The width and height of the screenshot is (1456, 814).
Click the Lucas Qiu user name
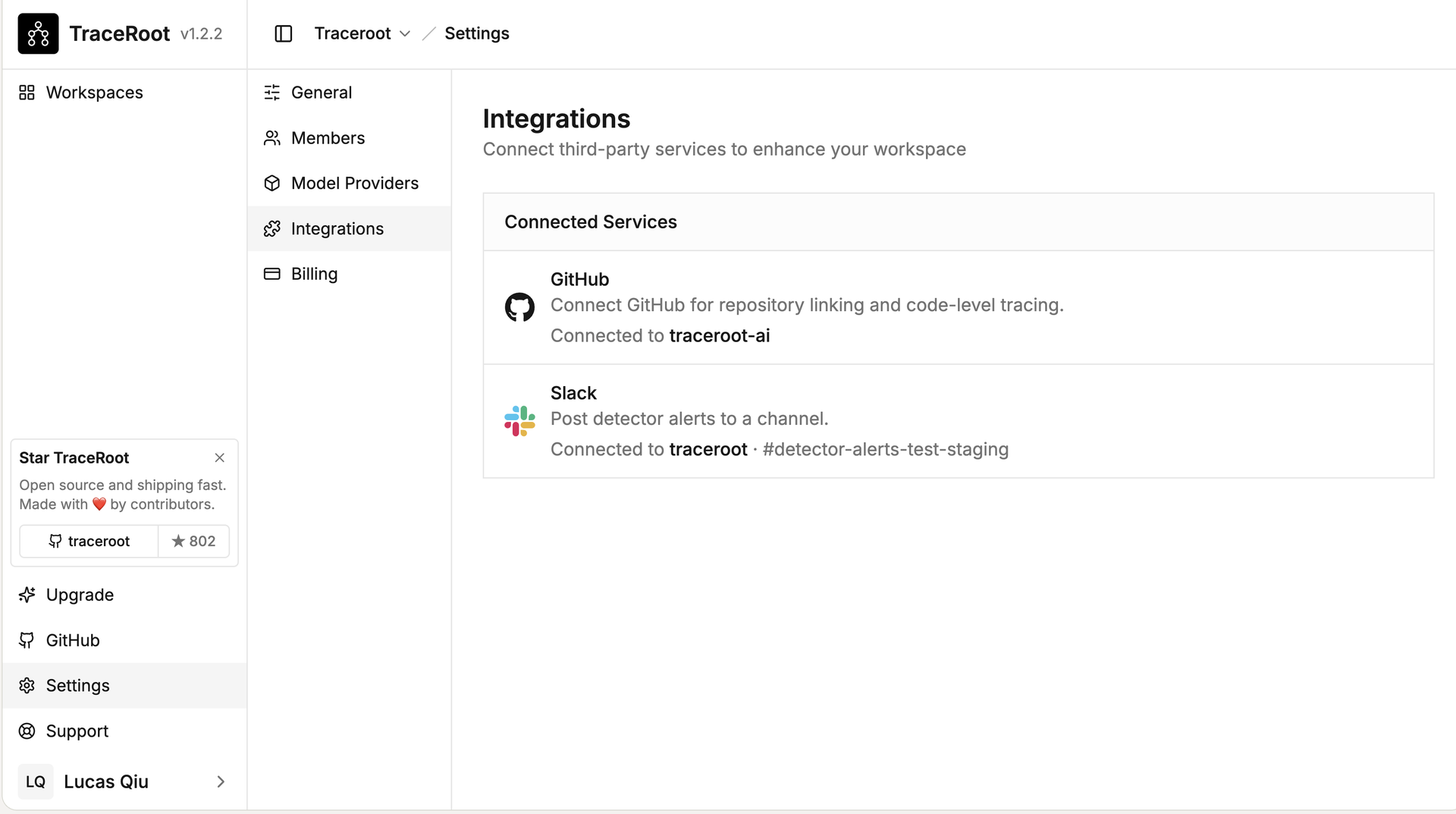(106, 781)
